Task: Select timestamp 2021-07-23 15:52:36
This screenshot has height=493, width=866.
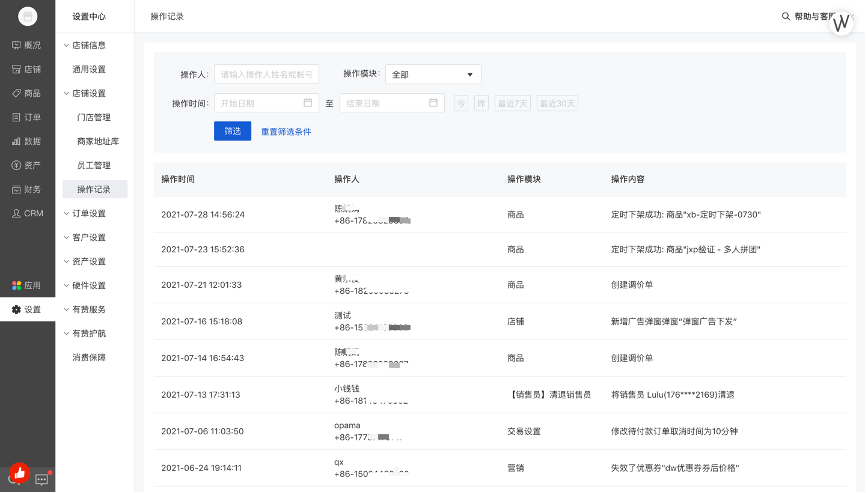Action: [203, 249]
